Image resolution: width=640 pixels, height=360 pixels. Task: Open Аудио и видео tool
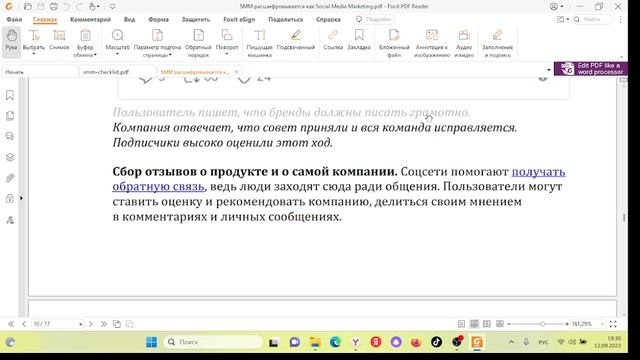coord(464,43)
